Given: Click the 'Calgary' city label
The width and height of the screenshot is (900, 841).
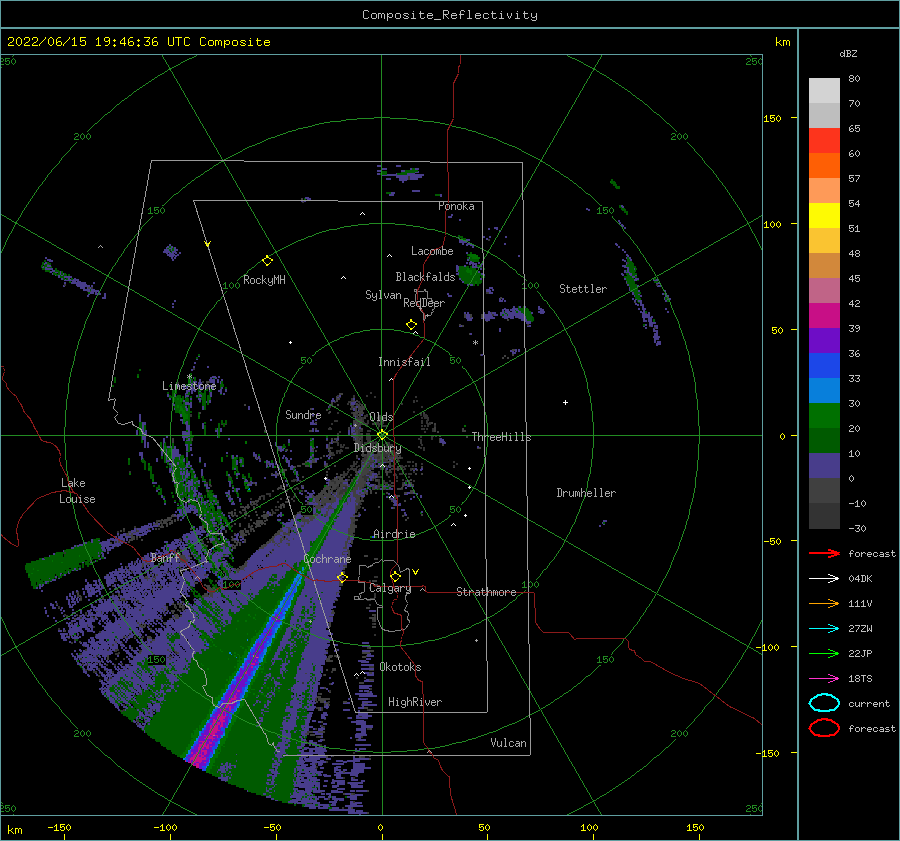Looking at the screenshot, I should click(x=390, y=588).
